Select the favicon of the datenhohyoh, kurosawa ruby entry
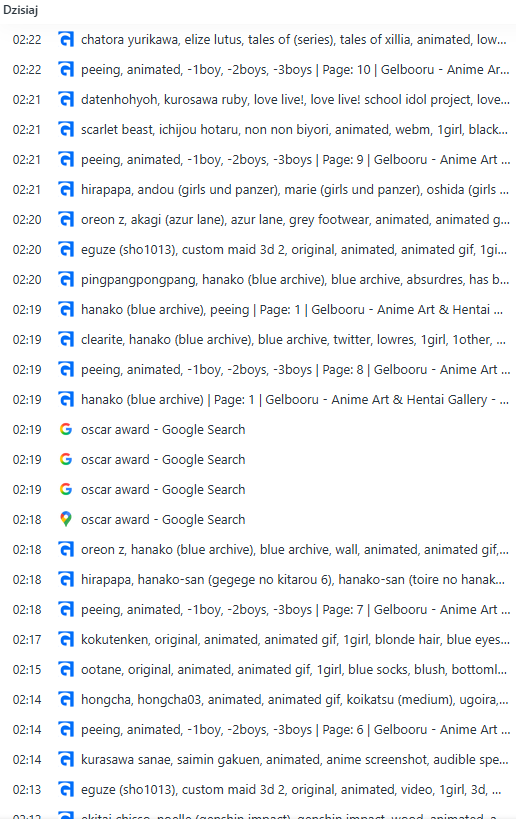The height and width of the screenshot is (828, 516). click(65, 99)
